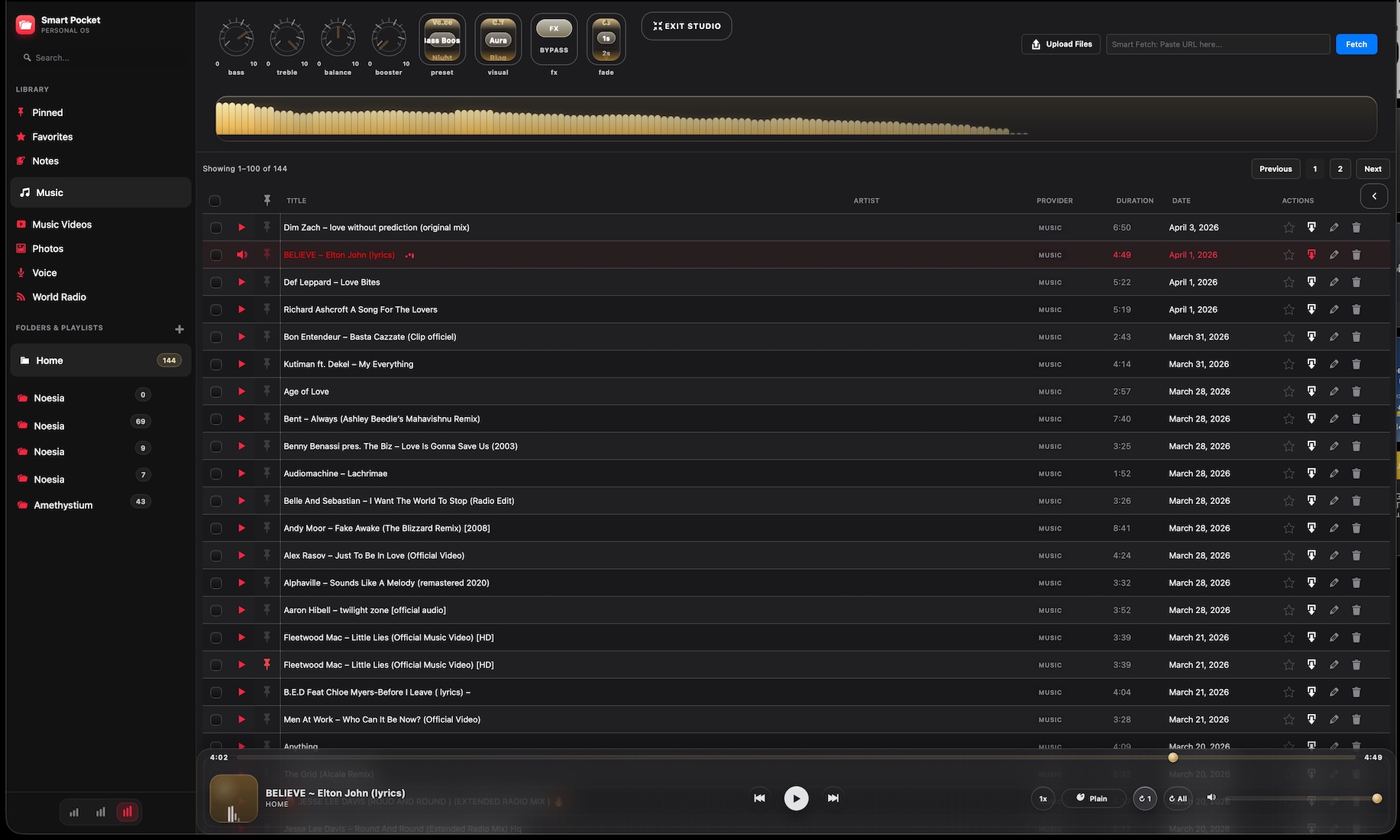Mute audio with the player's volume speaker icon
The width and height of the screenshot is (1400, 840).
(x=1211, y=798)
